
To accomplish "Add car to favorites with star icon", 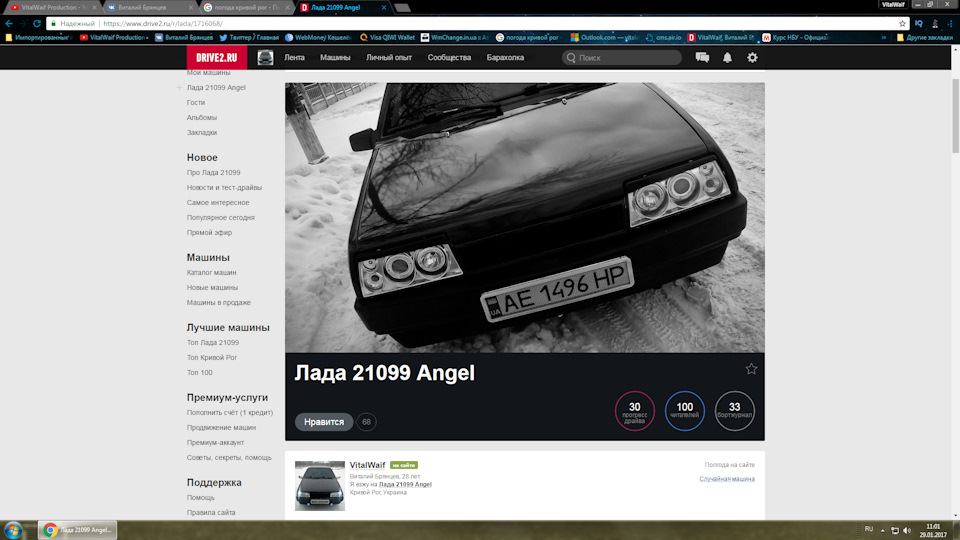I will click(751, 369).
